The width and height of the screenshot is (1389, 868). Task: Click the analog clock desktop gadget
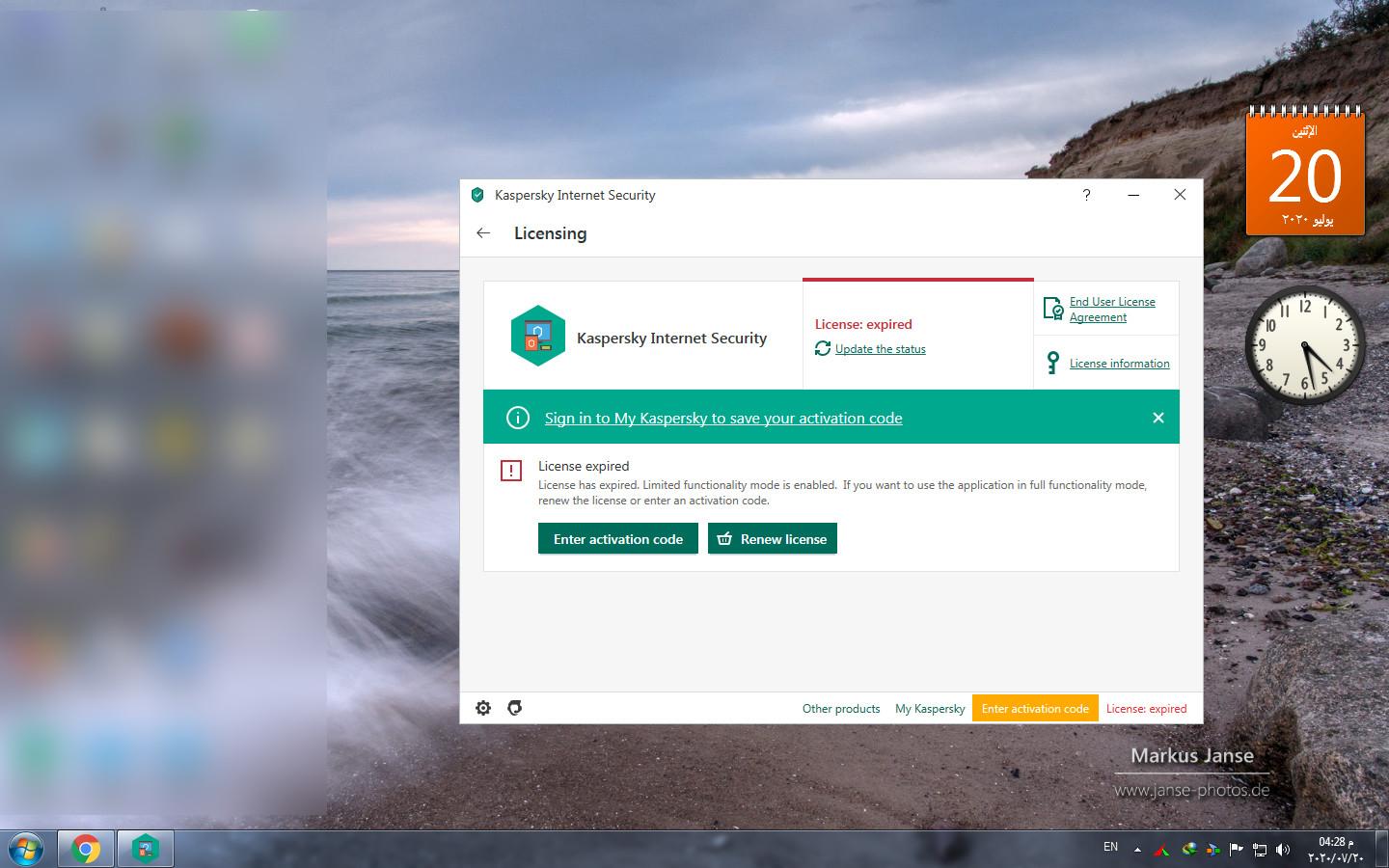click(x=1304, y=344)
